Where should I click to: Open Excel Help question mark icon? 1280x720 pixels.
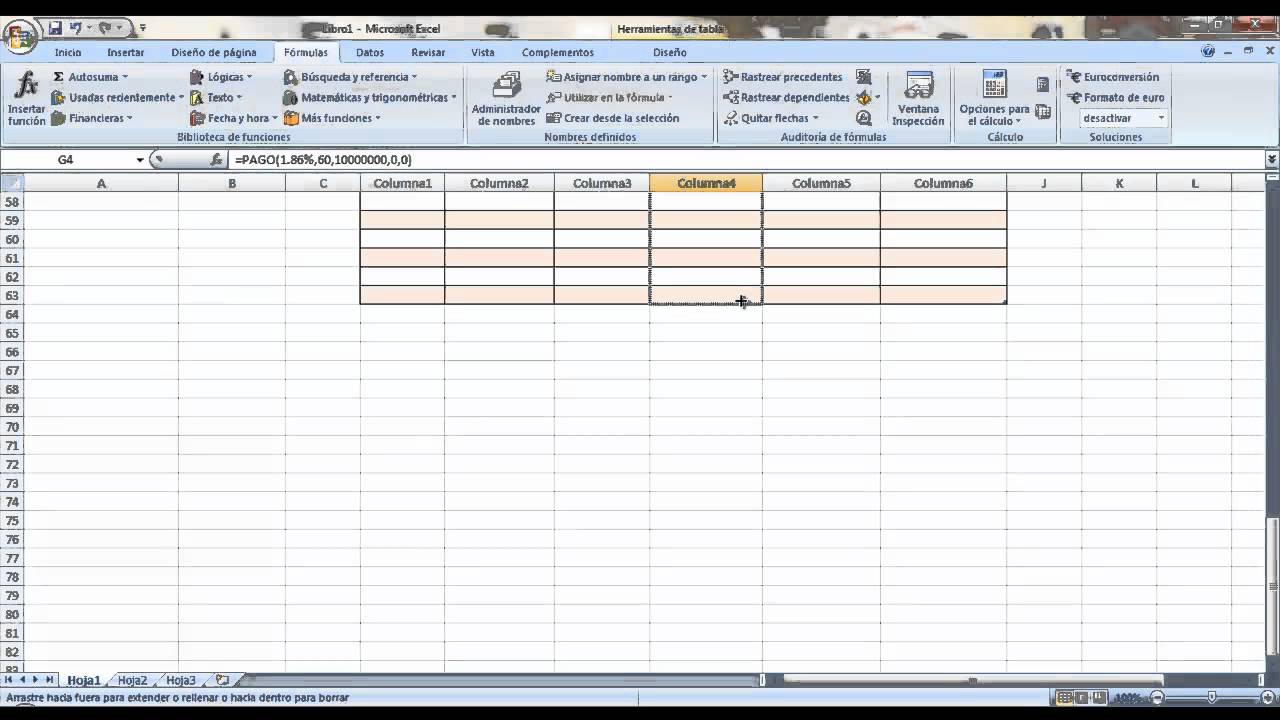pos(1208,51)
